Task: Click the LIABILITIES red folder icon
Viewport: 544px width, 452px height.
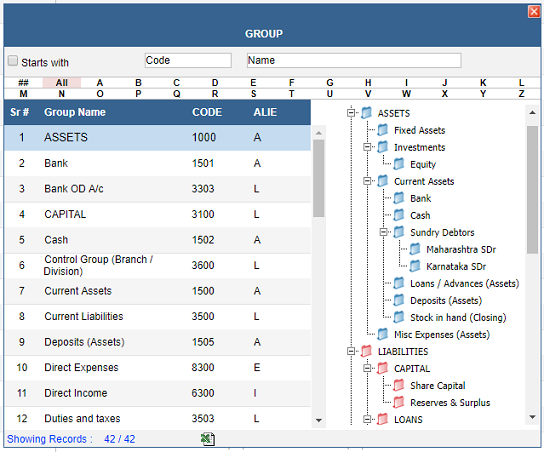Action: tap(366, 351)
